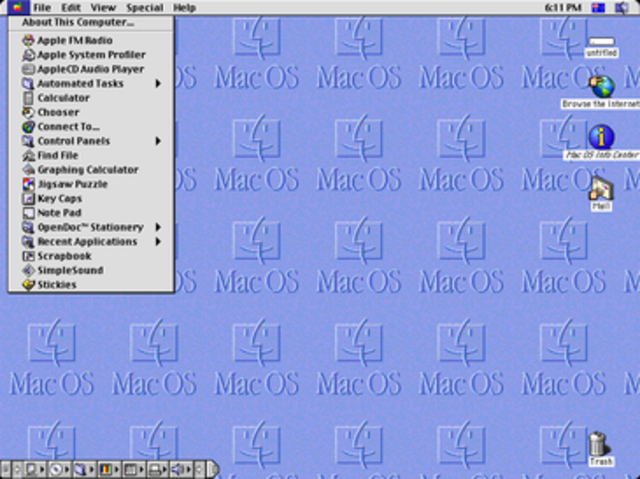Select Mac OS Info Center desktop icon
Viewport: 640px width, 479px height.
[602, 137]
